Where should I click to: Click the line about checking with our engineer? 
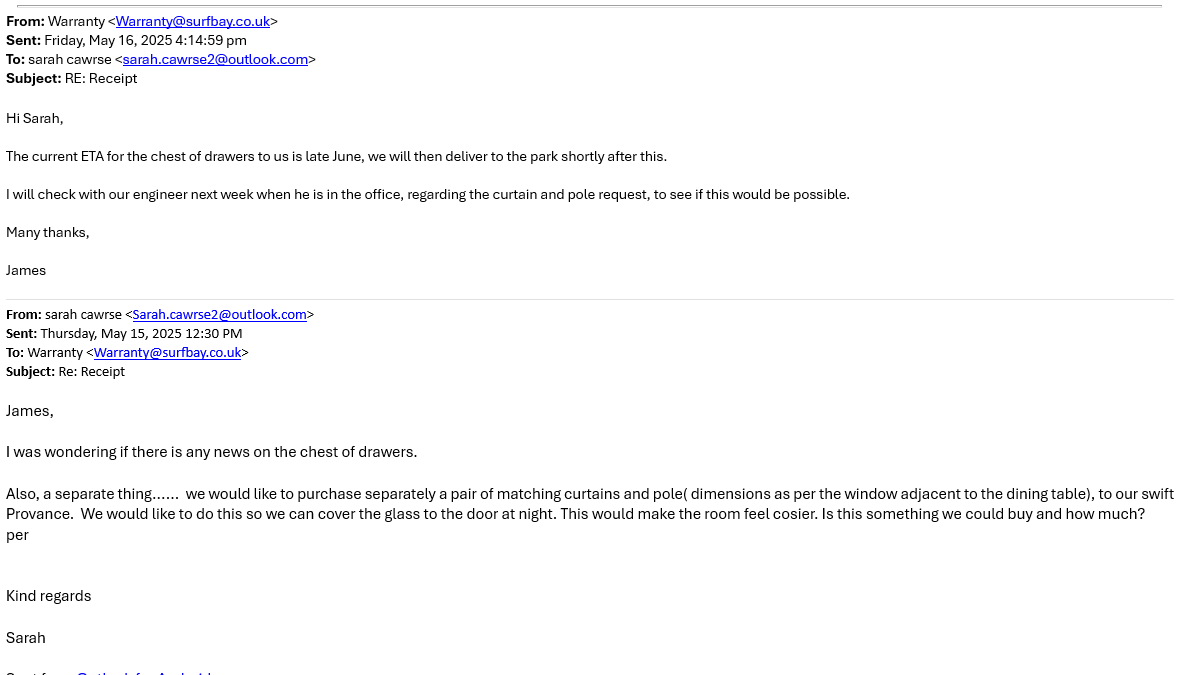pyautogui.click(x=427, y=194)
